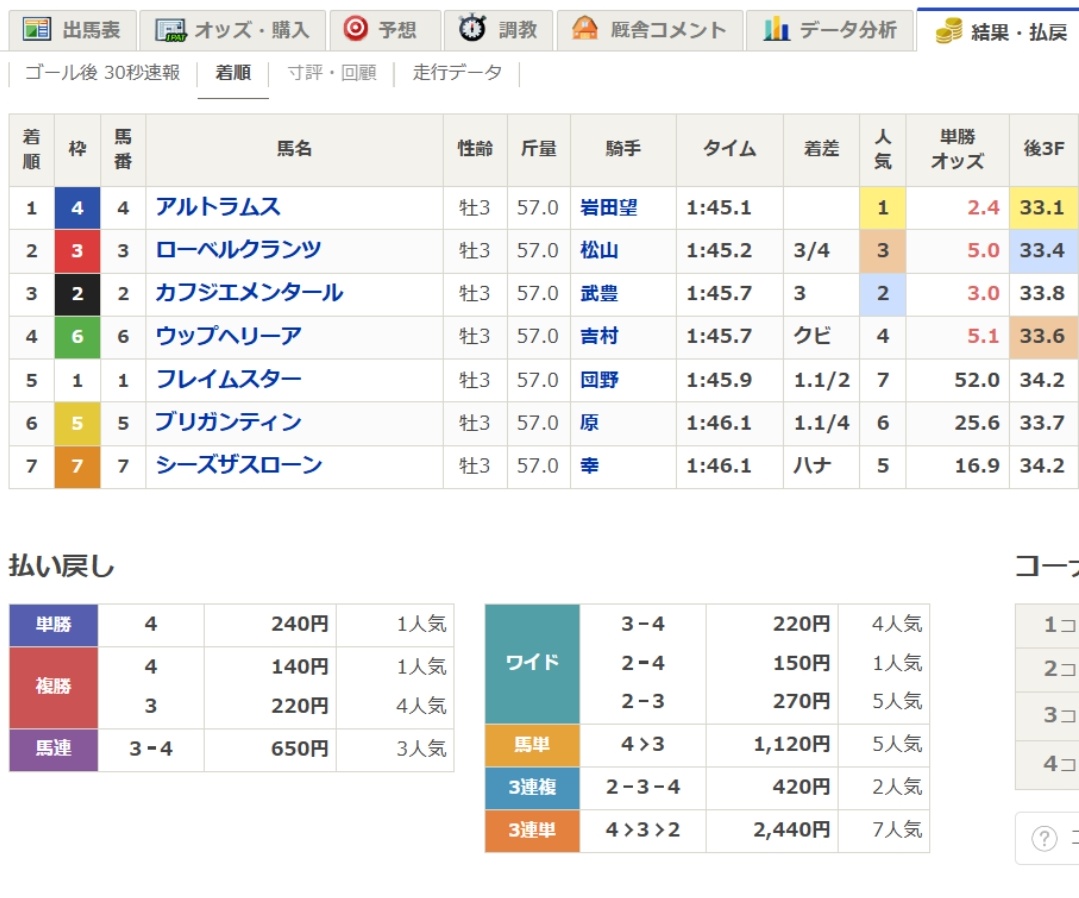Click margin value クビ

click(812, 336)
